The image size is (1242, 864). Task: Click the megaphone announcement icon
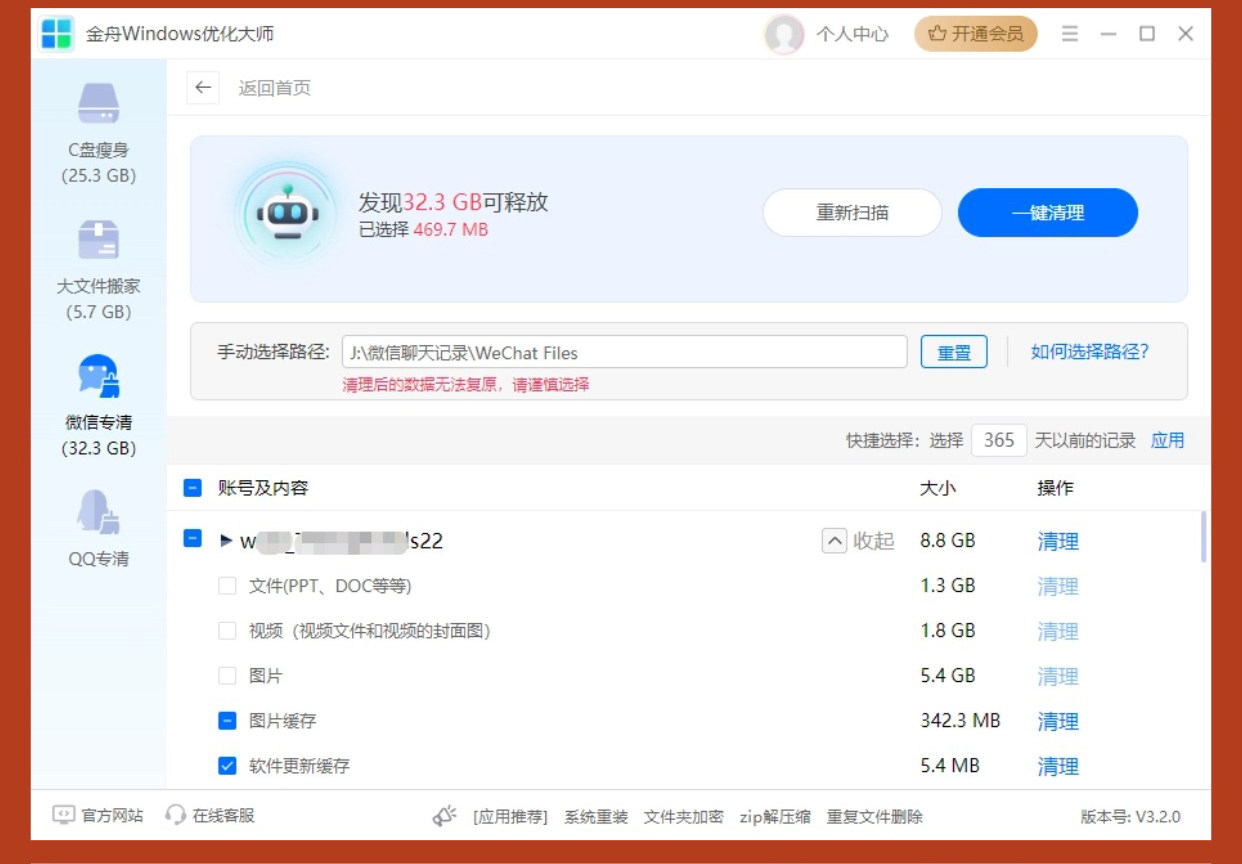coord(444,816)
